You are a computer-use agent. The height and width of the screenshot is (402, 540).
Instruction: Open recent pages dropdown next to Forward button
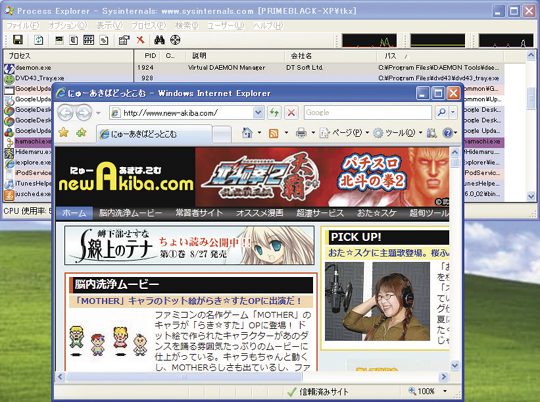pos(98,113)
